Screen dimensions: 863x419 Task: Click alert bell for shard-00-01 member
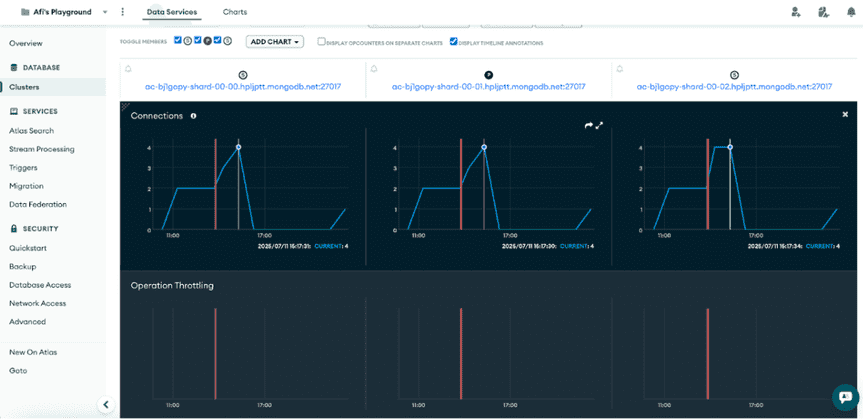tap(374, 69)
